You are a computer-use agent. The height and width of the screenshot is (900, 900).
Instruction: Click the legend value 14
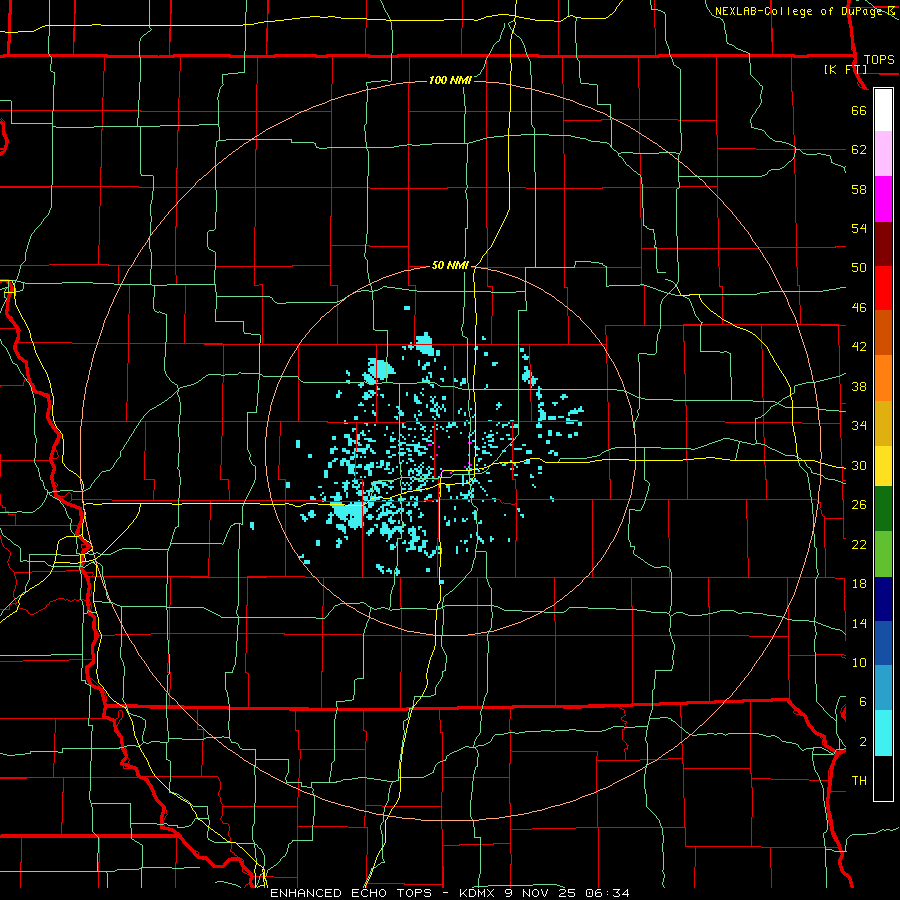pos(859,623)
